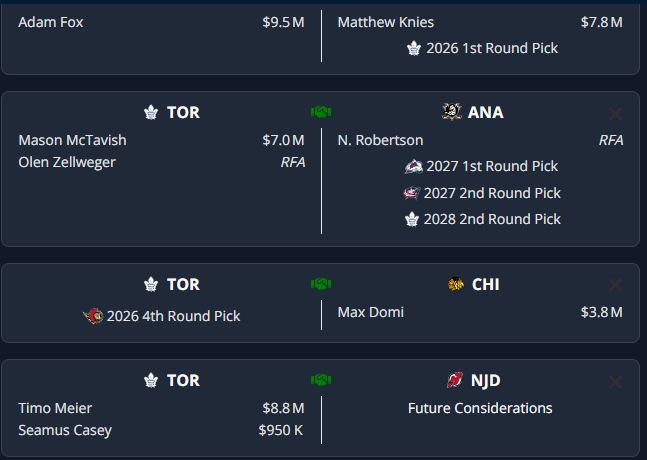This screenshot has width=647, height=460.
Task: Click the 2026 1st Round Pick entry
Action: pyautogui.click(x=492, y=48)
